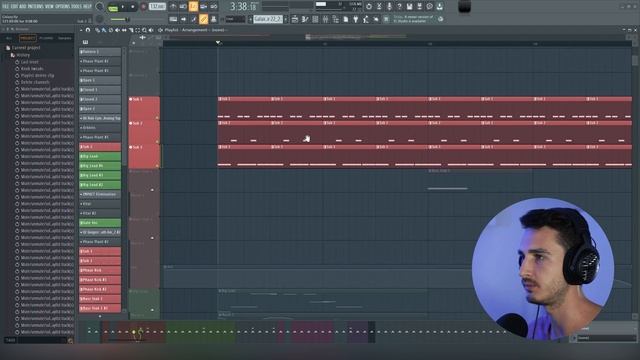Open the Browser view icon

(x=336, y=19)
